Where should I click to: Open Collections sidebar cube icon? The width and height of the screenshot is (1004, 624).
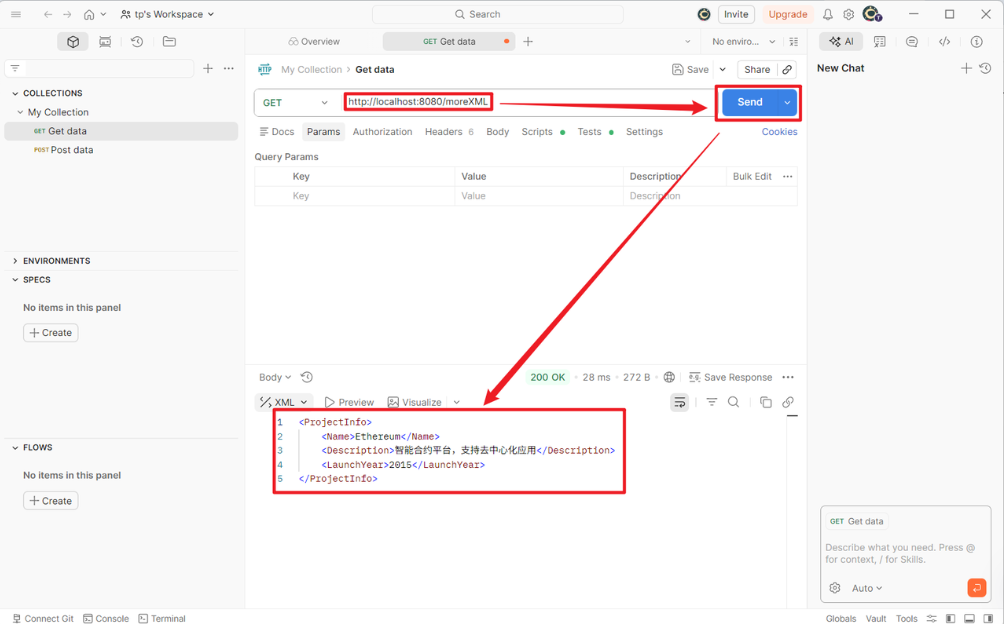73,42
